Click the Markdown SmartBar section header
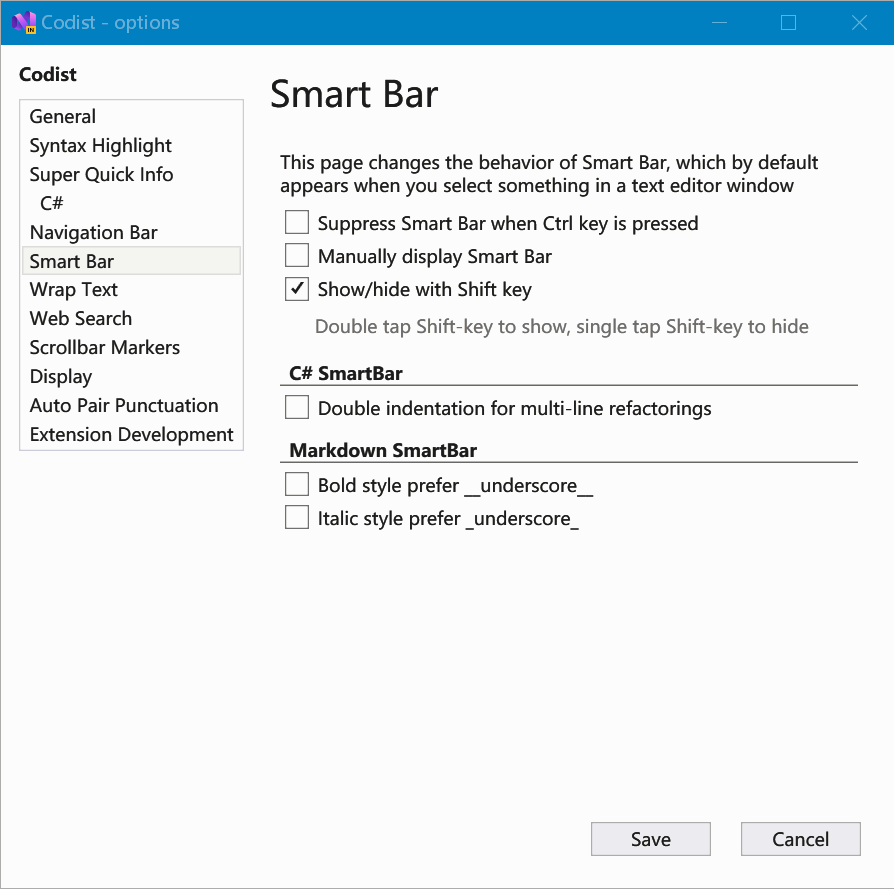Viewport: 894px width, 889px height. click(x=383, y=450)
